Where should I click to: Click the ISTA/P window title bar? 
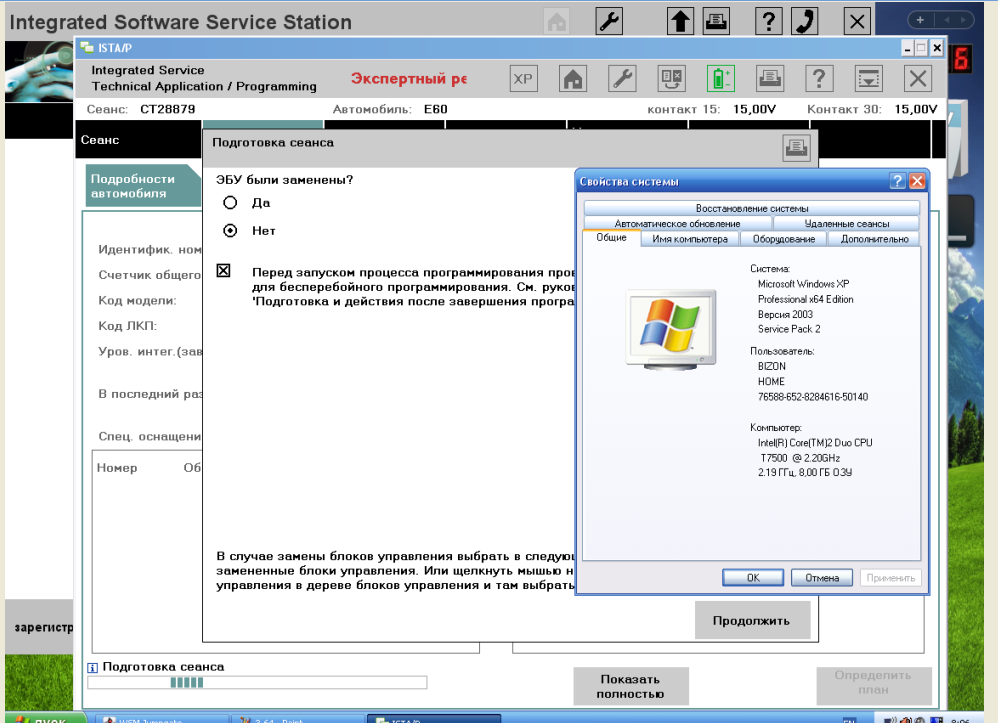pos(487,48)
